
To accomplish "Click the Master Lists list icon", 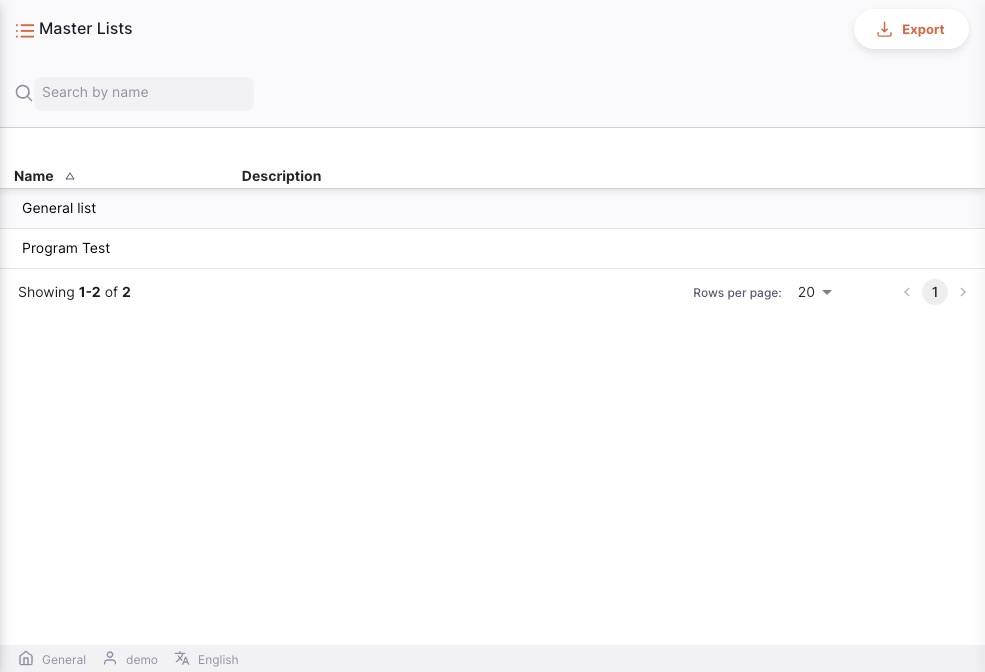I will pos(25,31).
